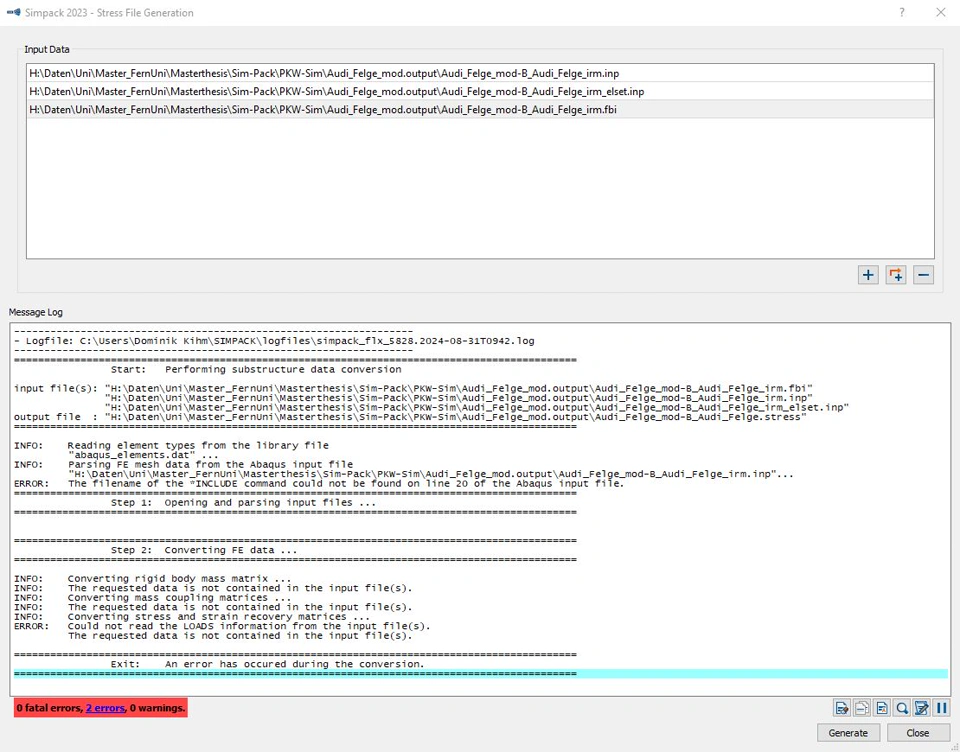Click the 'Start: Performing substructure data conversion' line

click(256, 370)
